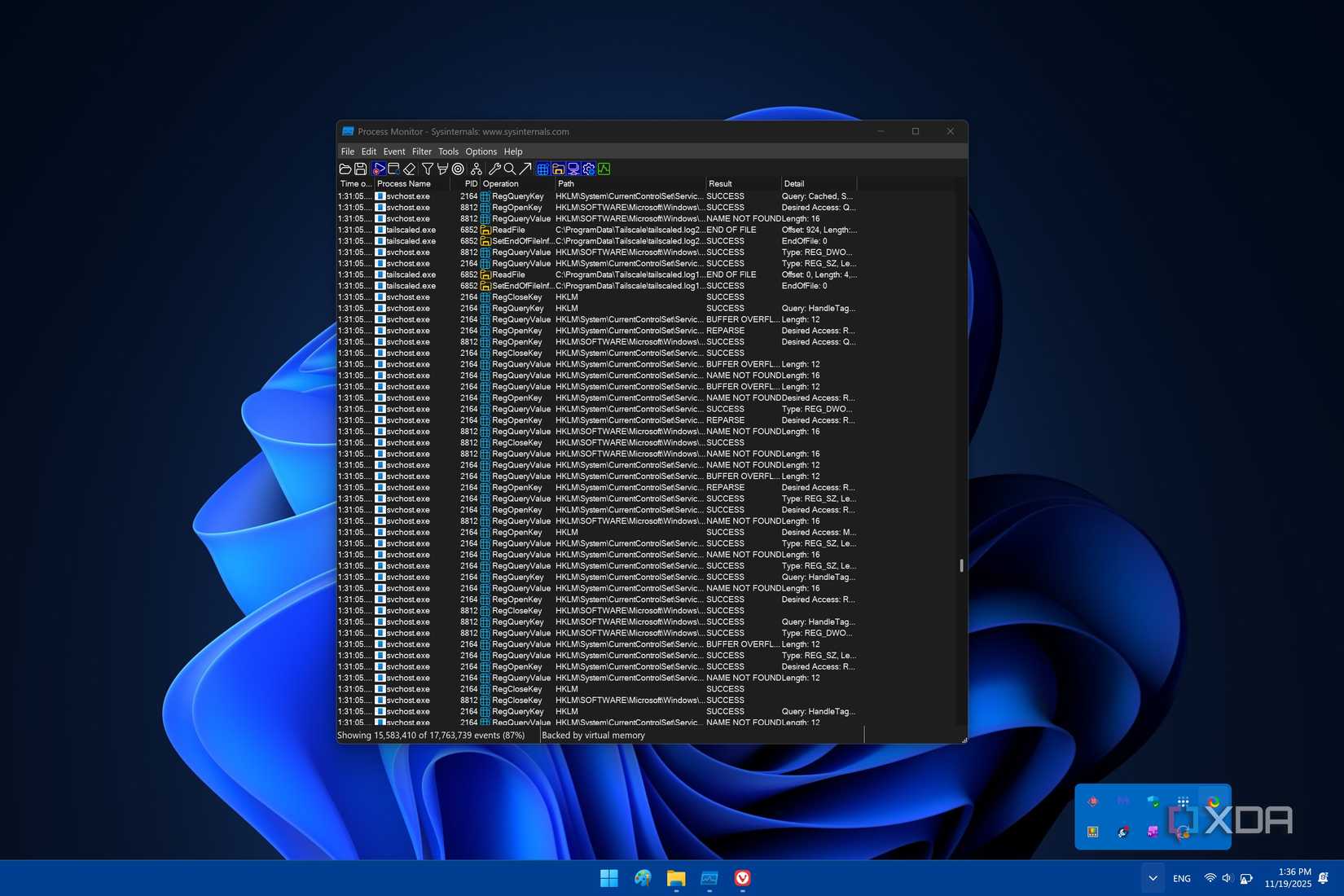Open the Filter menu
Image resolution: width=1344 pixels, height=896 pixels.
coord(421,151)
